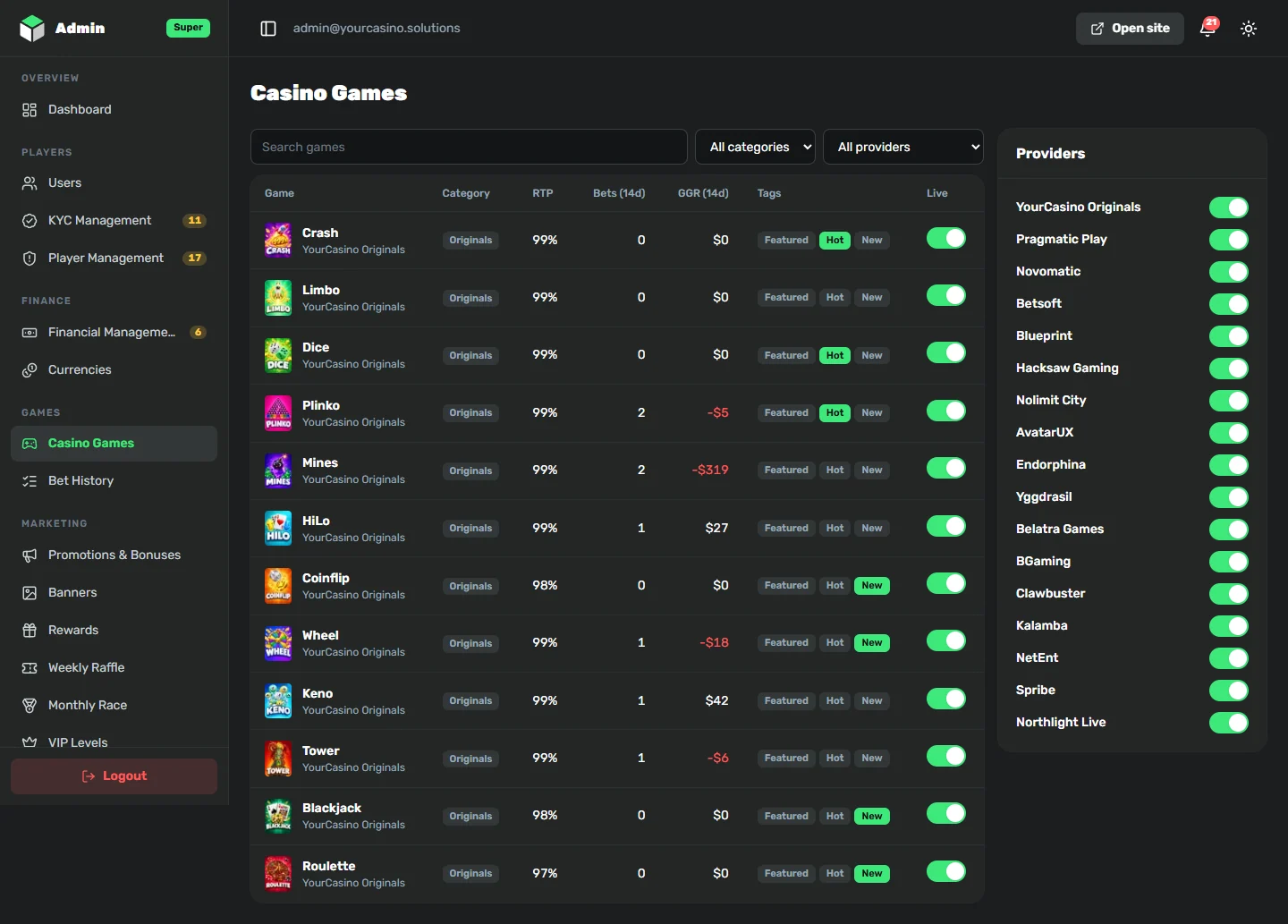Click the Logout button

[x=114, y=776]
